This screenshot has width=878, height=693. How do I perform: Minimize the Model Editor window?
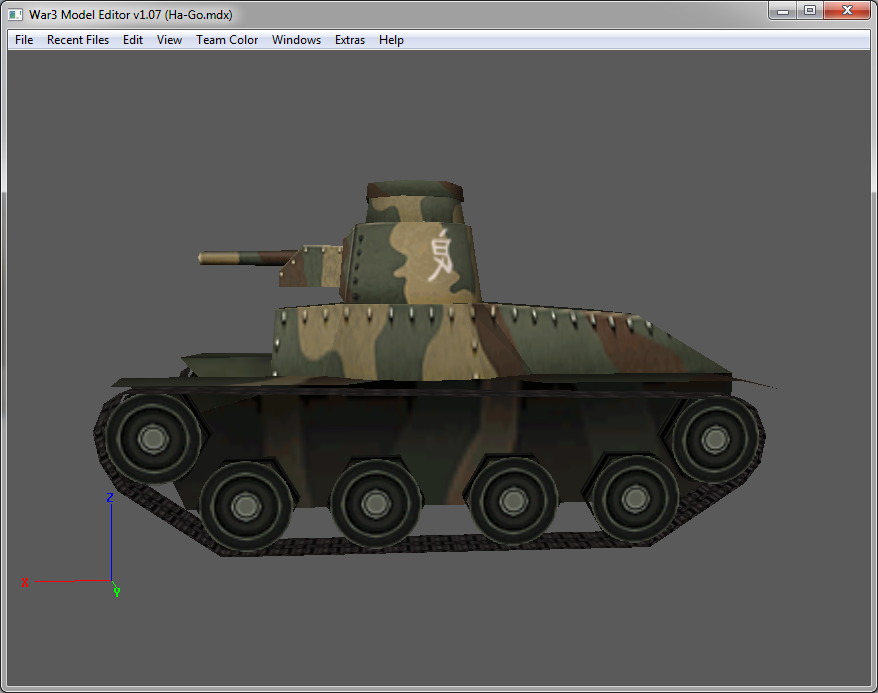tap(783, 11)
